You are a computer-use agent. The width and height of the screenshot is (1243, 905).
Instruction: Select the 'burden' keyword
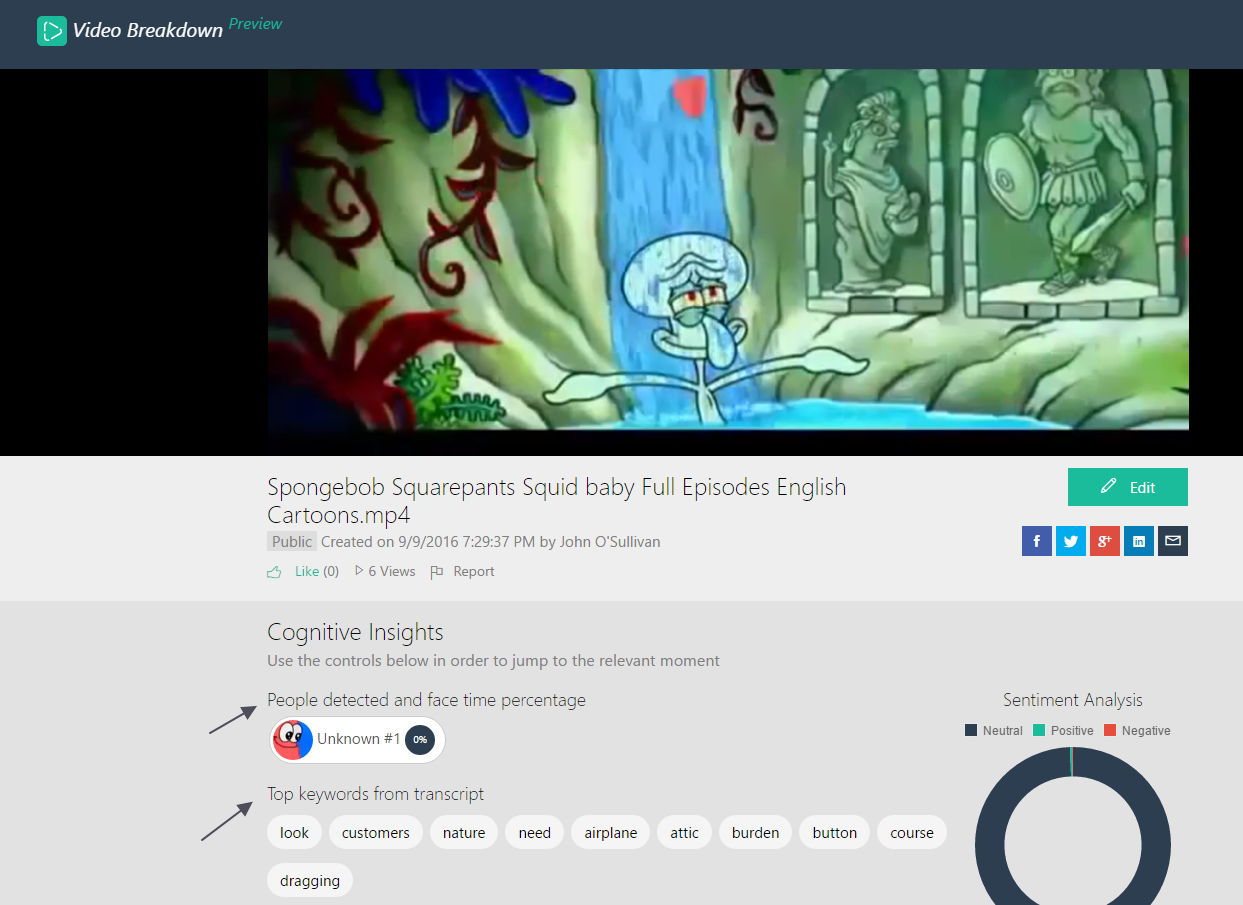[756, 832]
